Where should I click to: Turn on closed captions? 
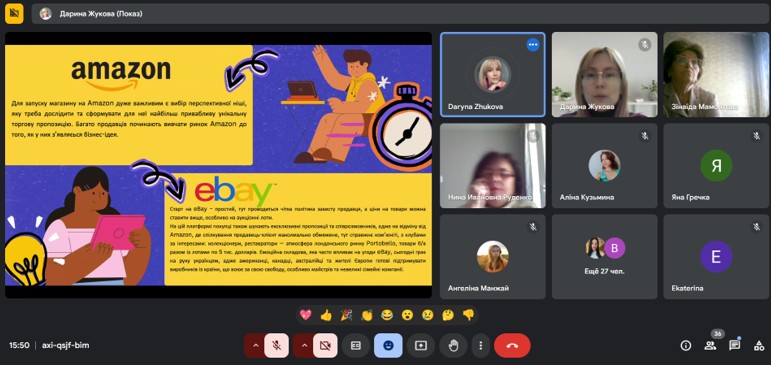[x=356, y=345]
